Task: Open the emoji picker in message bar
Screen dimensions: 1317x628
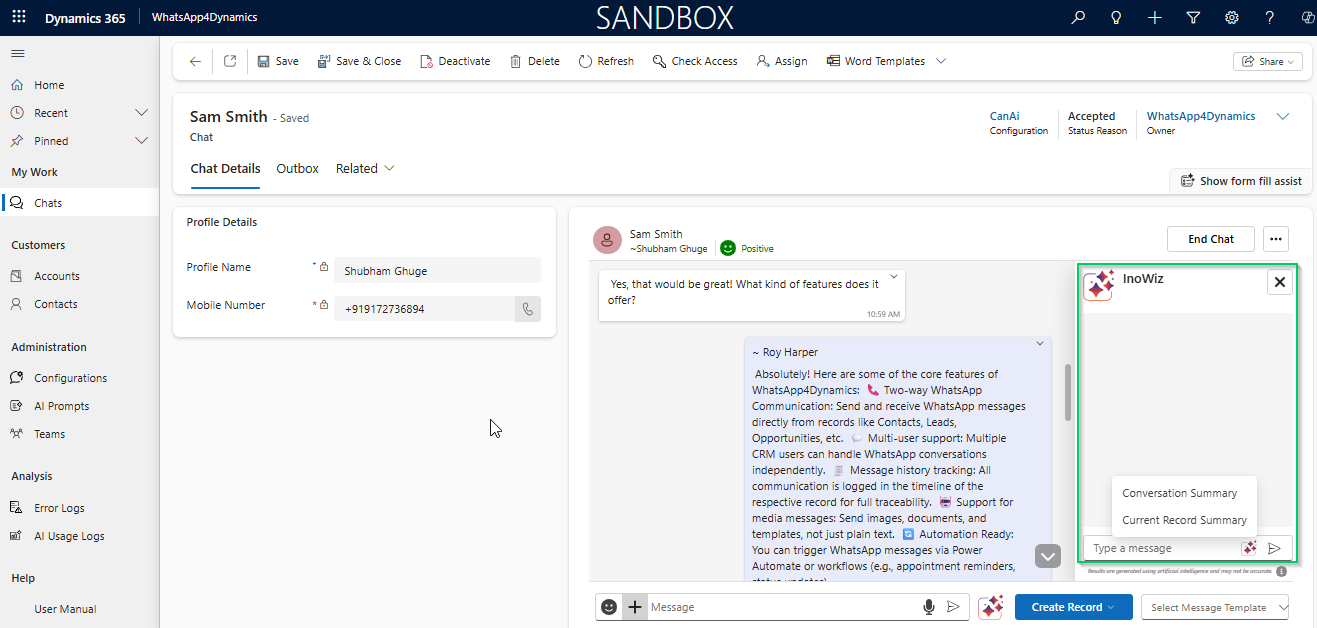Action: coord(608,607)
